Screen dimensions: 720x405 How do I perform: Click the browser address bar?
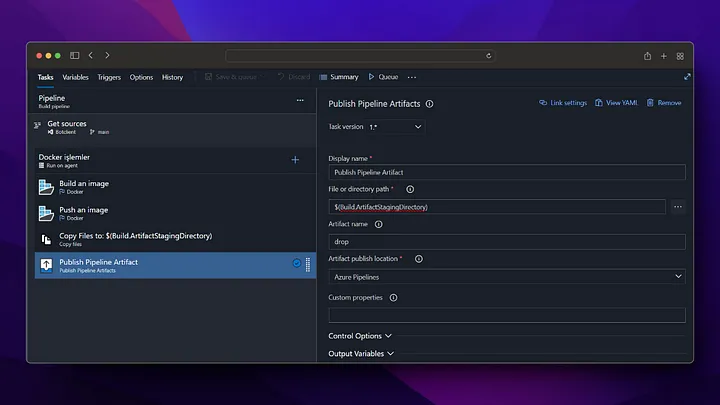(360, 56)
